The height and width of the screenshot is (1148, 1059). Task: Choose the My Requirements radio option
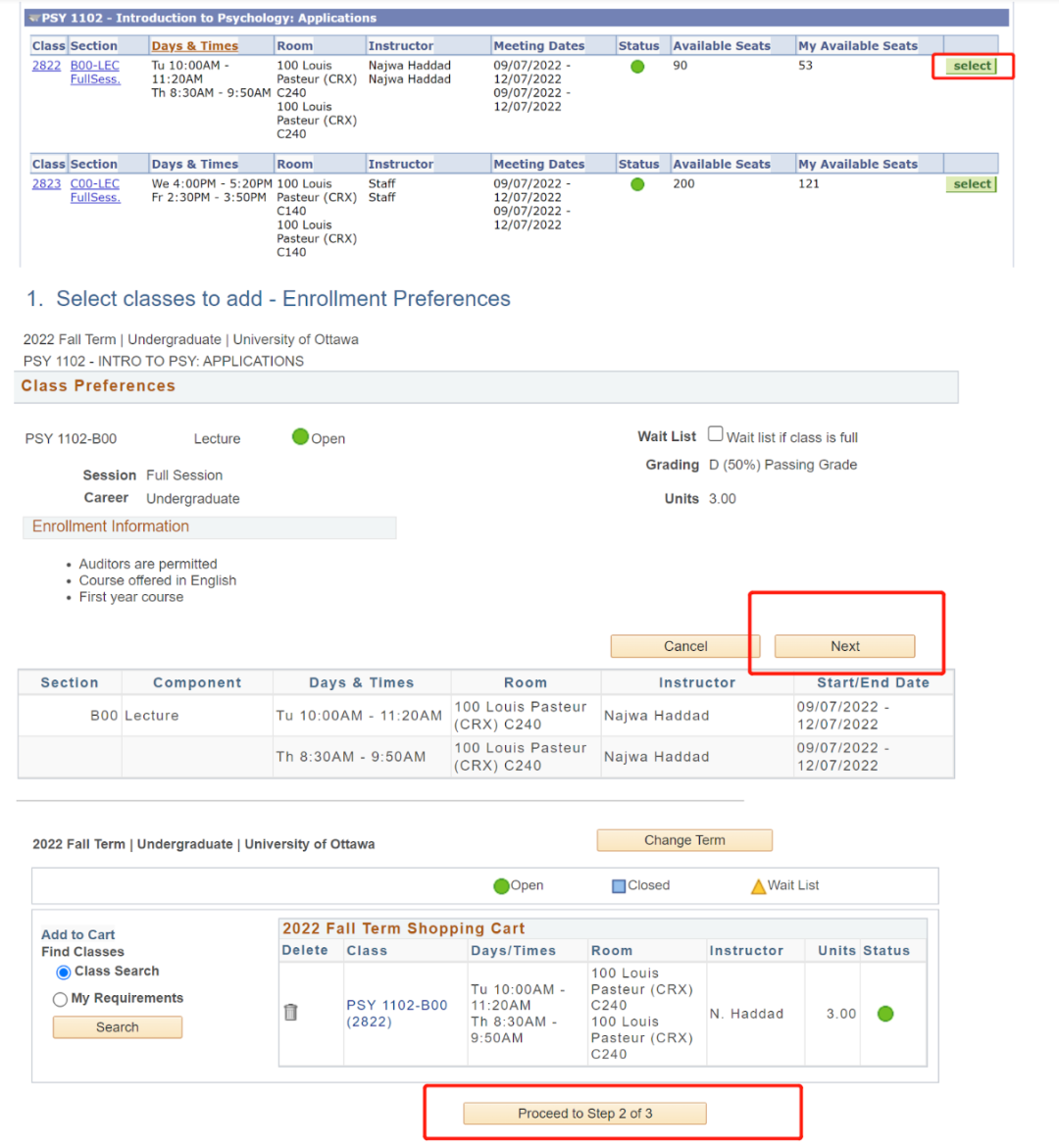click(x=60, y=999)
